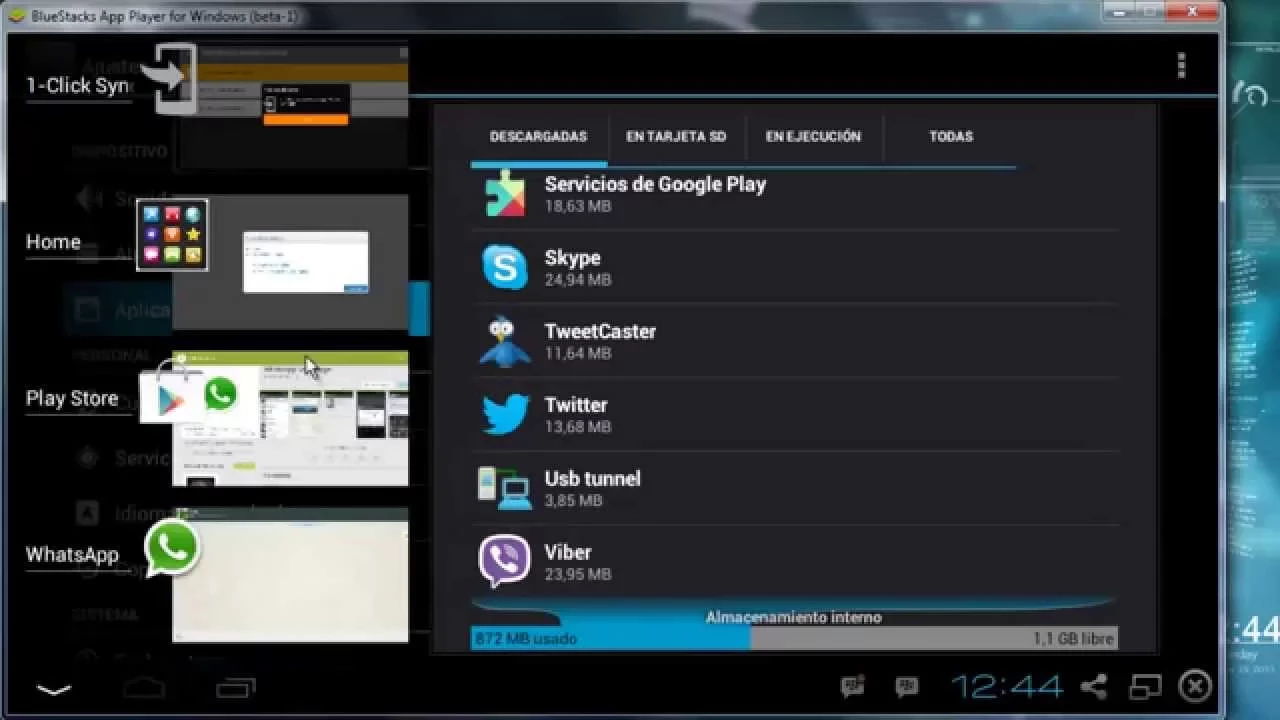Viewport: 1280px width, 720px height.
Task: Click the WhatsApp label in recents
Action: point(72,555)
